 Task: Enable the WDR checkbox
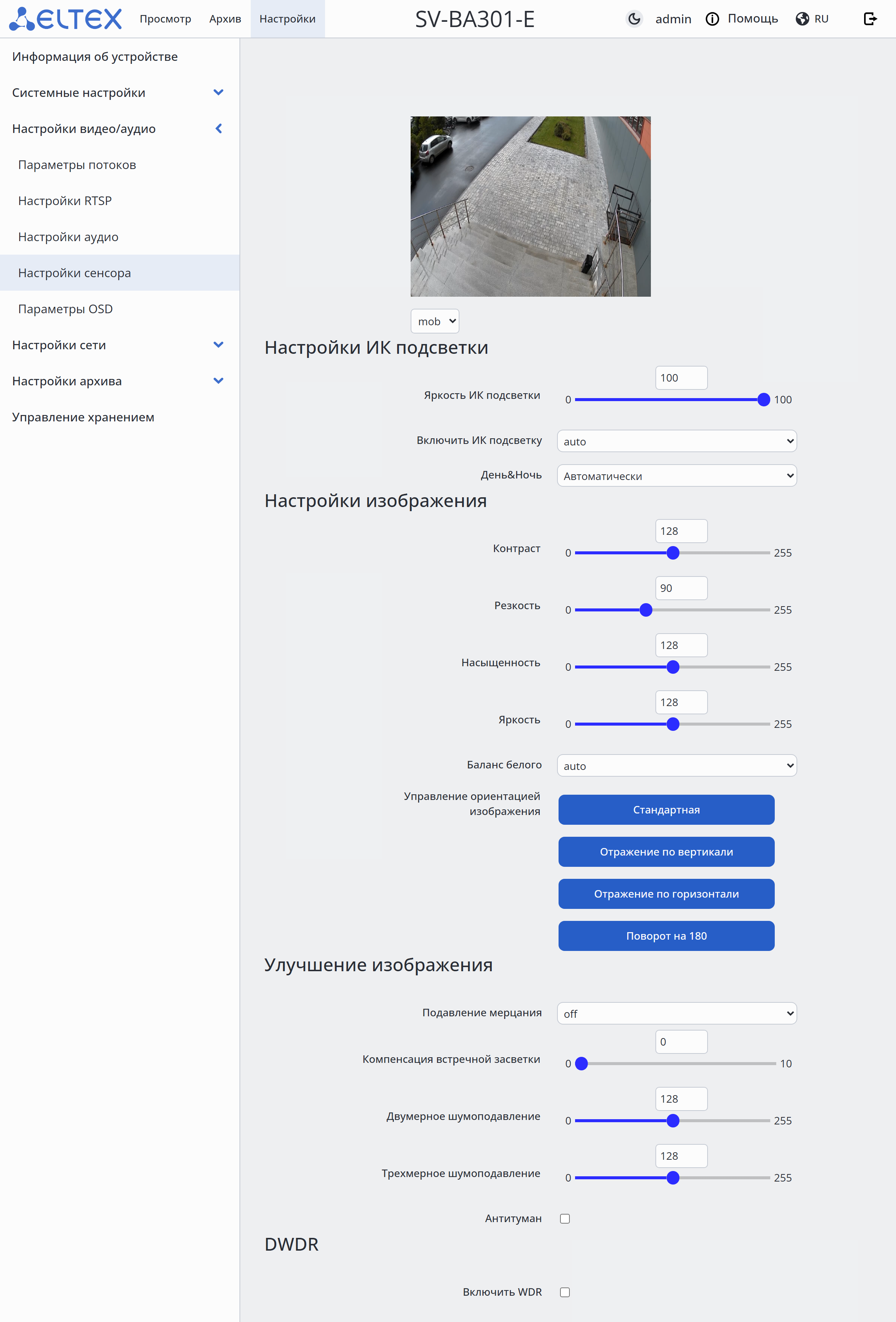point(565,1292)
